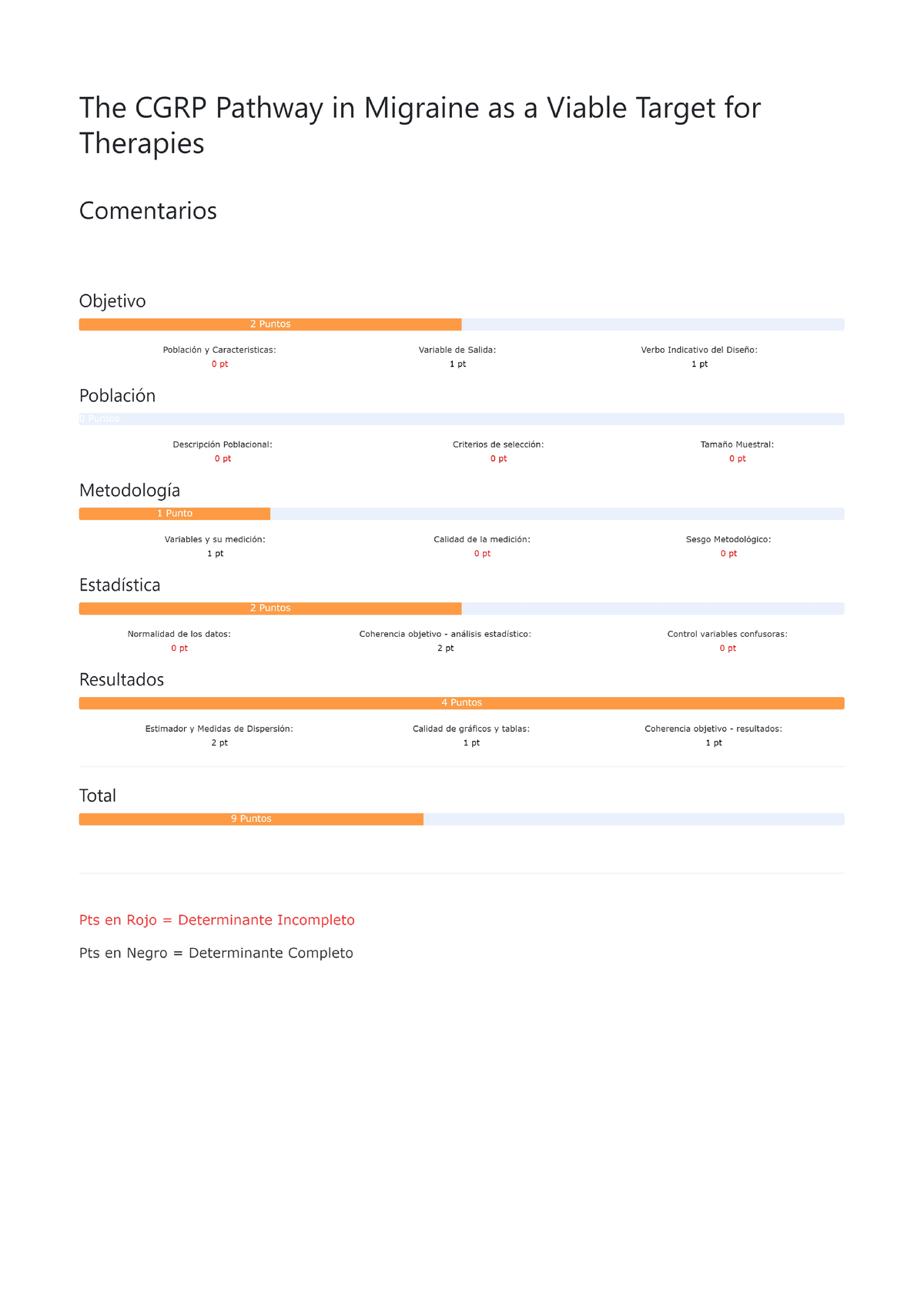The width and height of the screenshot is (924, 1307).
Task: Select the Población y Características score
Action: [219, 364]
